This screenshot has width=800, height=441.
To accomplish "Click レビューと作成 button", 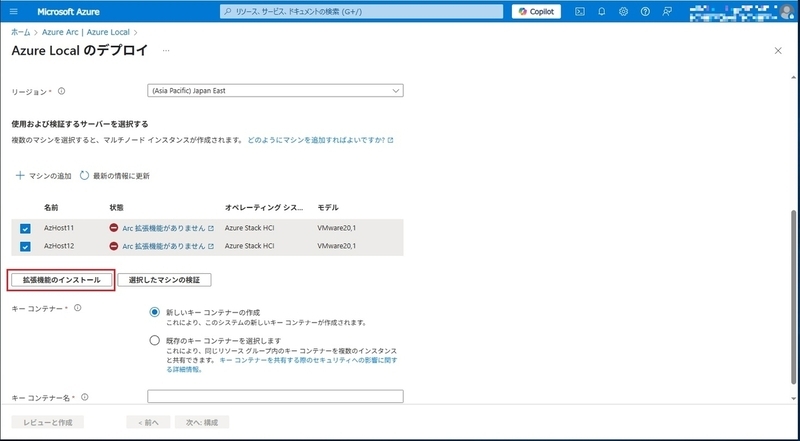I will [47, 422].
